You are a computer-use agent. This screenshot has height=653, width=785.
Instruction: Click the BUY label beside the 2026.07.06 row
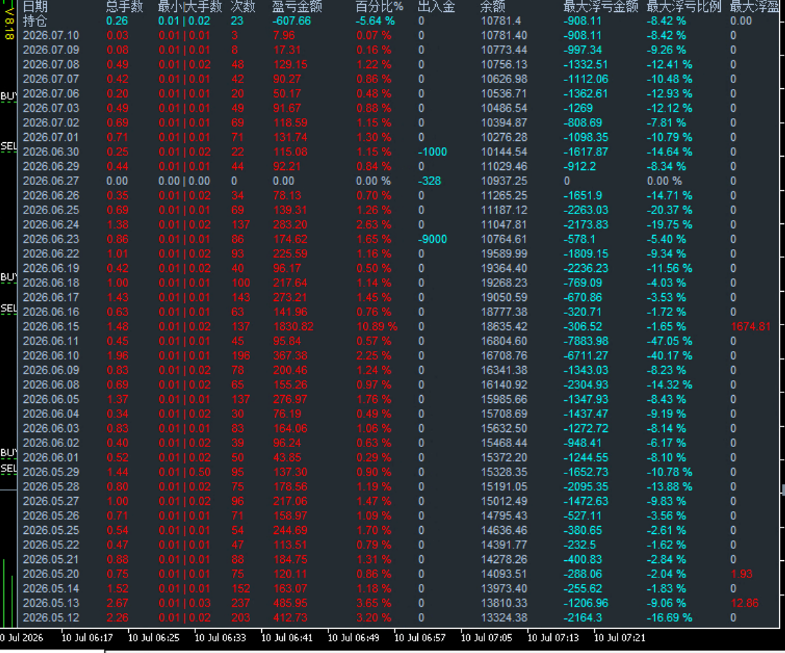click(x=9, y=96)
